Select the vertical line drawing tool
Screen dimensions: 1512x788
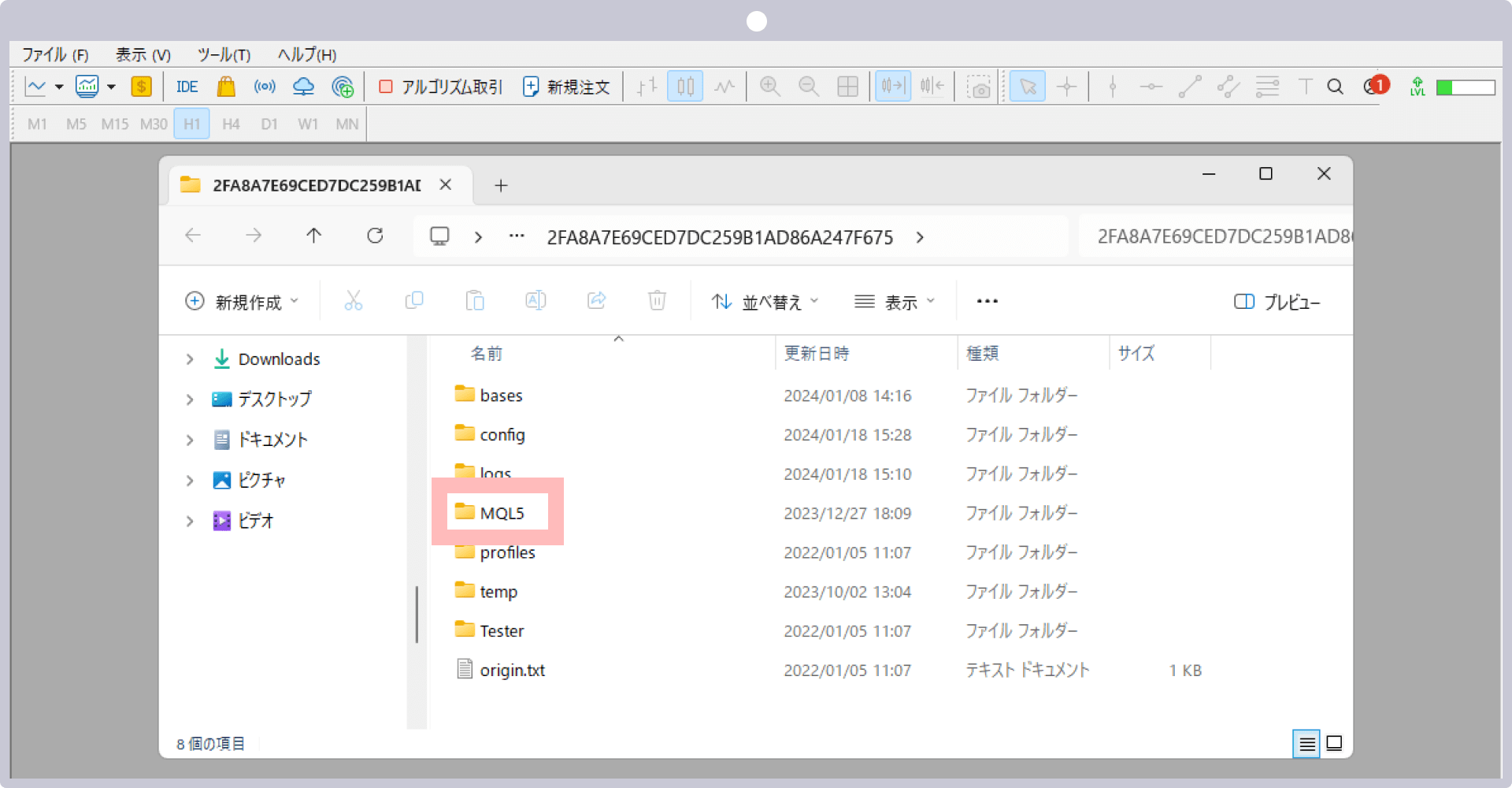(x=1113, y=87)
